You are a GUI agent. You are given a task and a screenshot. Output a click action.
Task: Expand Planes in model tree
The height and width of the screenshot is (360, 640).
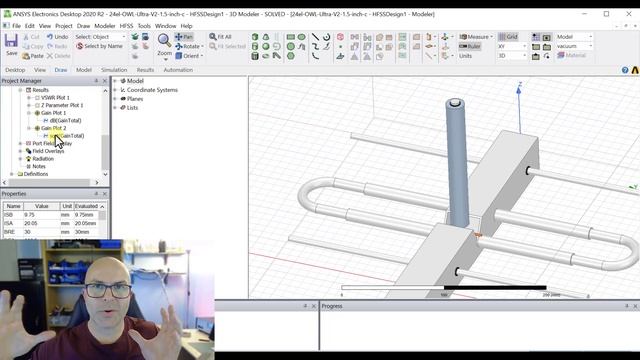pos(115,99)
